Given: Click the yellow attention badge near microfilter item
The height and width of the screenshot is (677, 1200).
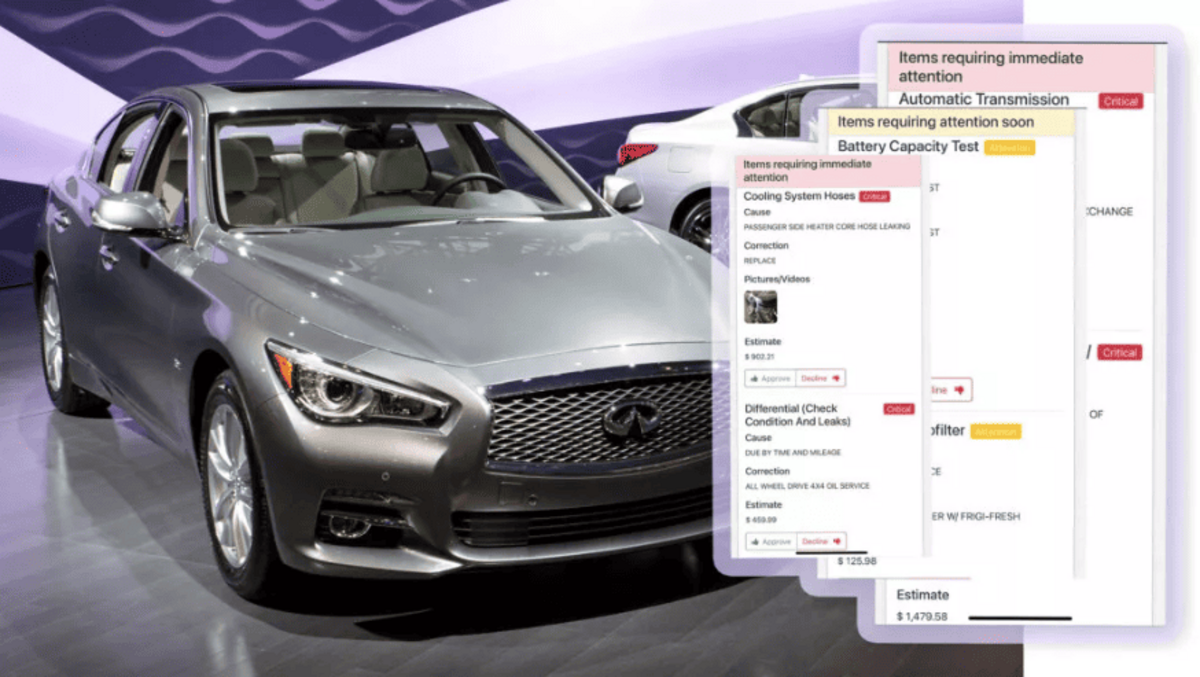Looking at the screenshot, I should pyautogui.click(x=994, y=432).
